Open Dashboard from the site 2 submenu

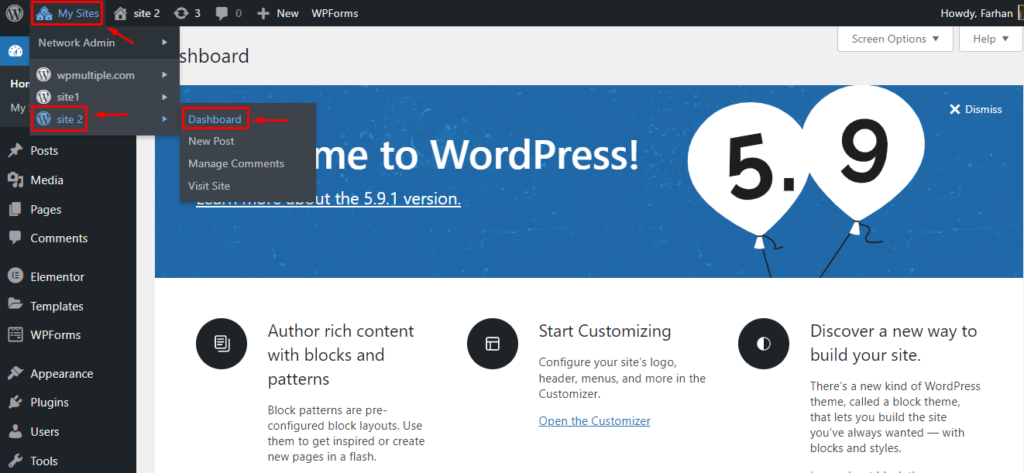click(x=215, y=120)
